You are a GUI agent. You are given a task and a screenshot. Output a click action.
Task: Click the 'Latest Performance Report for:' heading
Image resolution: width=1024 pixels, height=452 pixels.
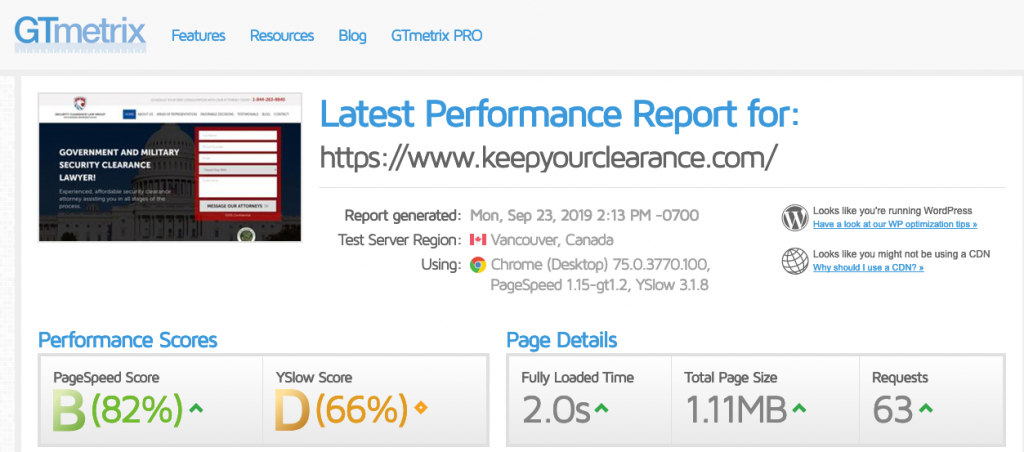coord(560,114)
